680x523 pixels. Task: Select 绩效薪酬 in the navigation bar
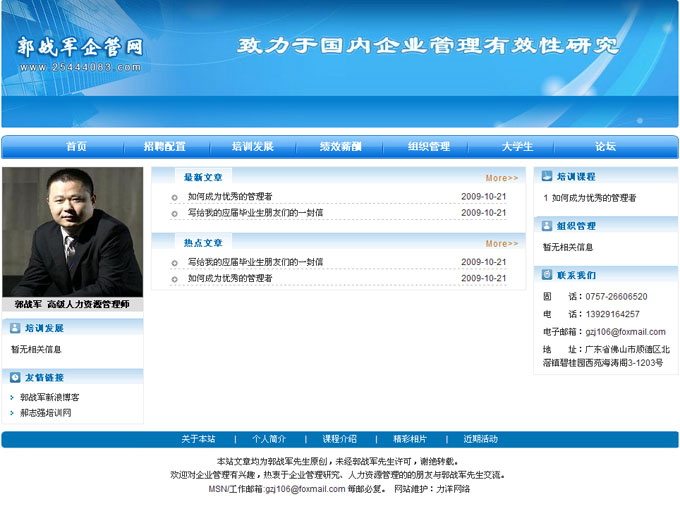(x=340, y=147)
